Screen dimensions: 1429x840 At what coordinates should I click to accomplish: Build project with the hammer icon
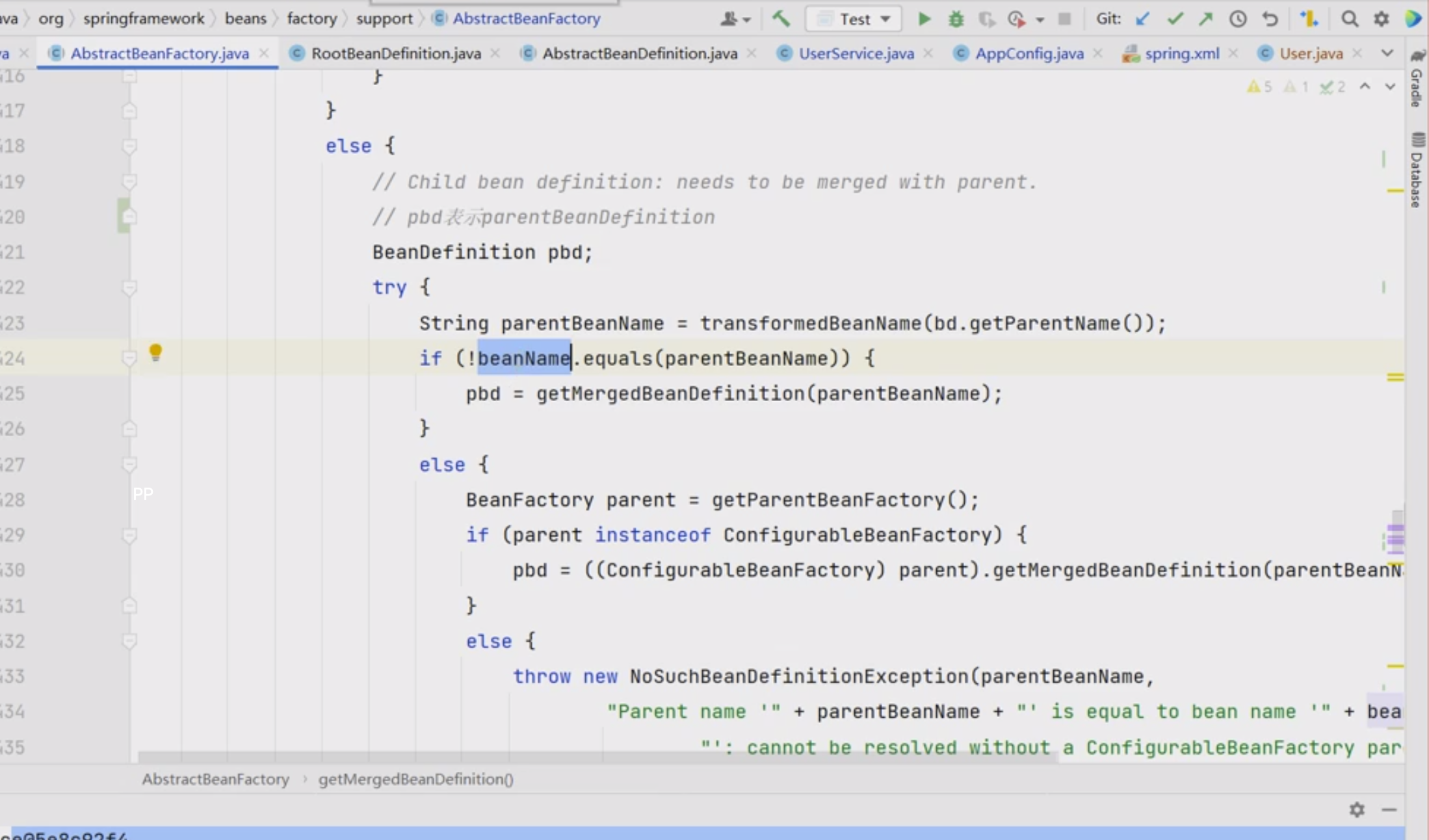click(x=781, y=19)
